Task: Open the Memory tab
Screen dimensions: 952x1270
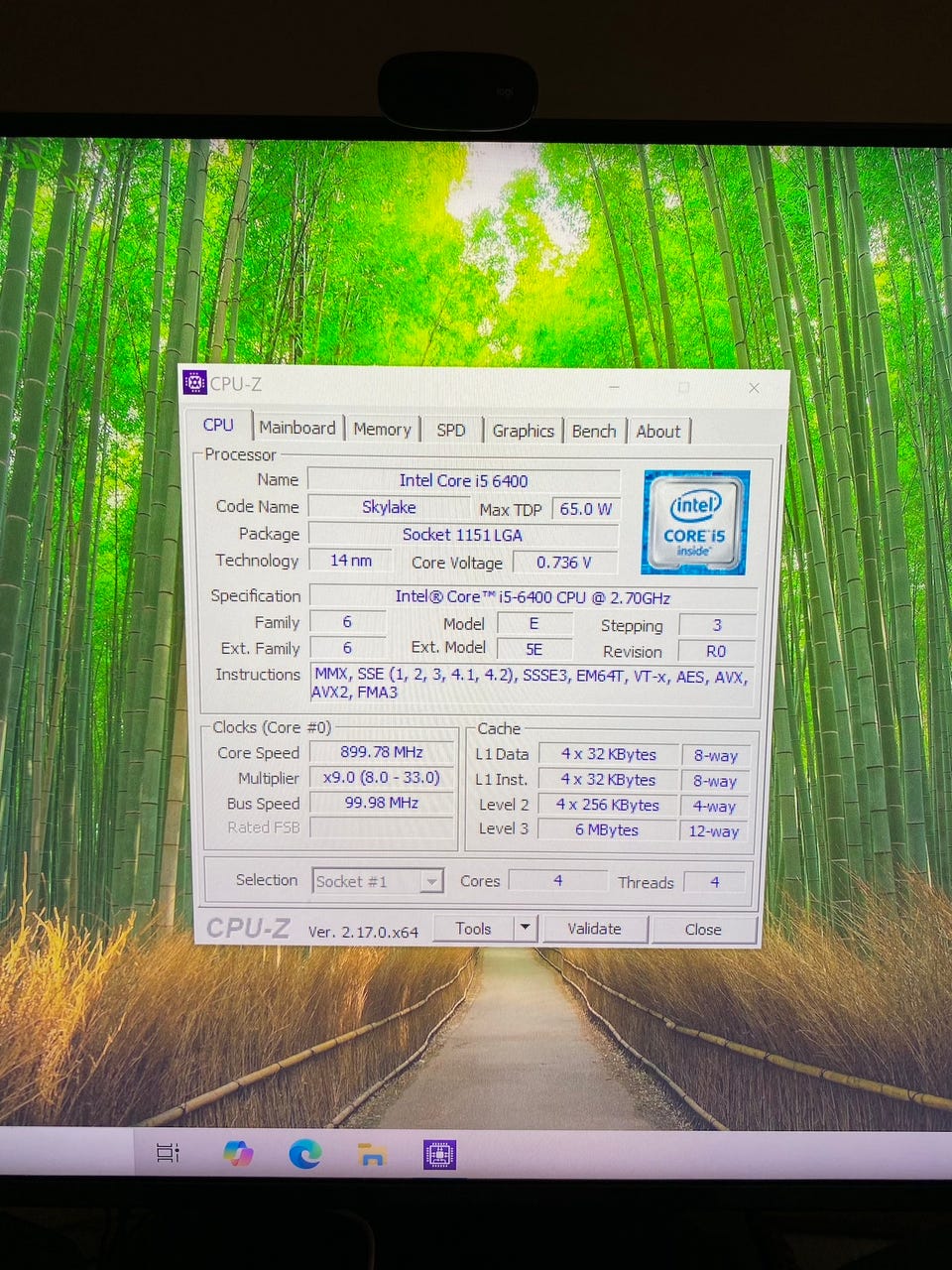Action: pos(382,430)
